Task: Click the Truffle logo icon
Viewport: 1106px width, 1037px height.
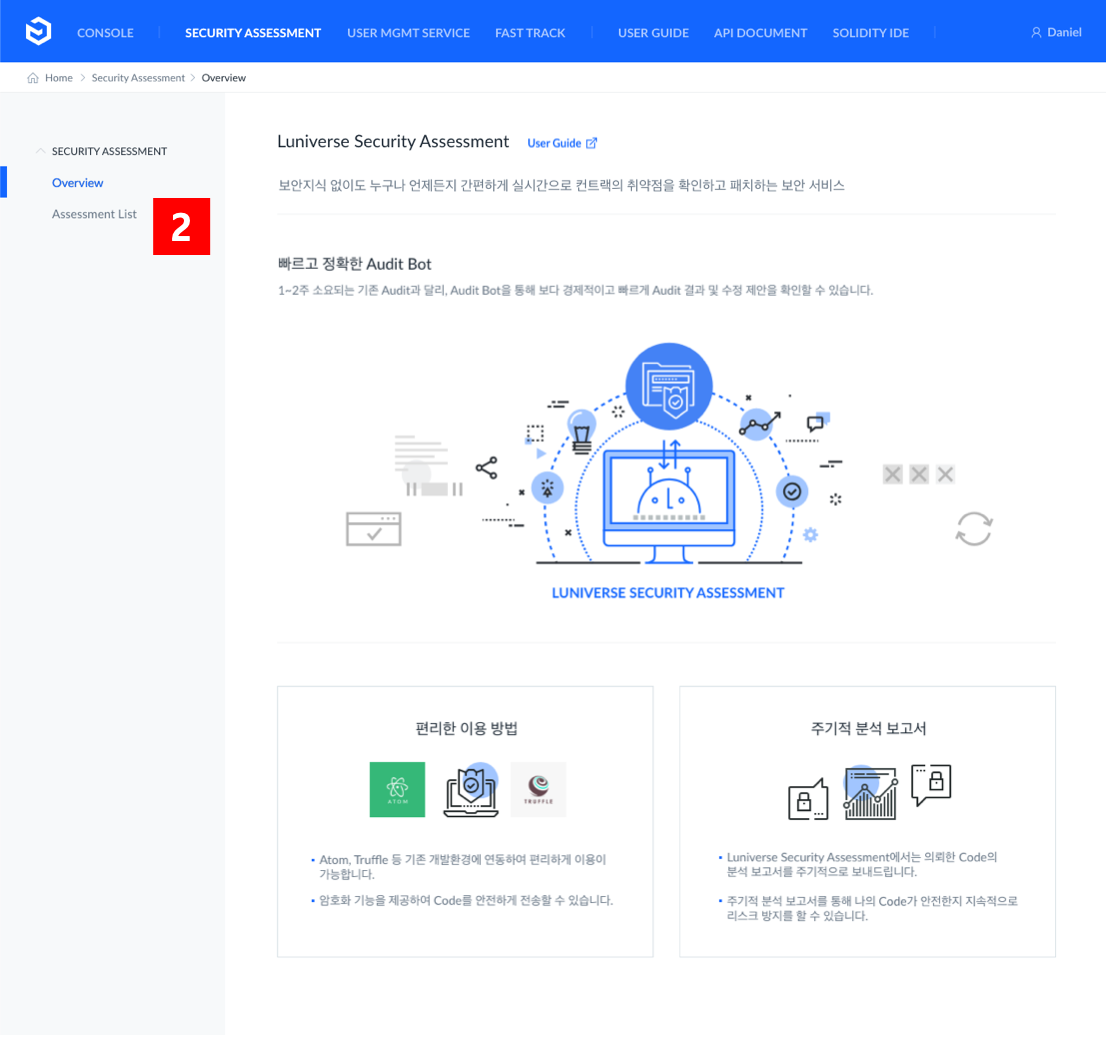Action: (538, 789)
